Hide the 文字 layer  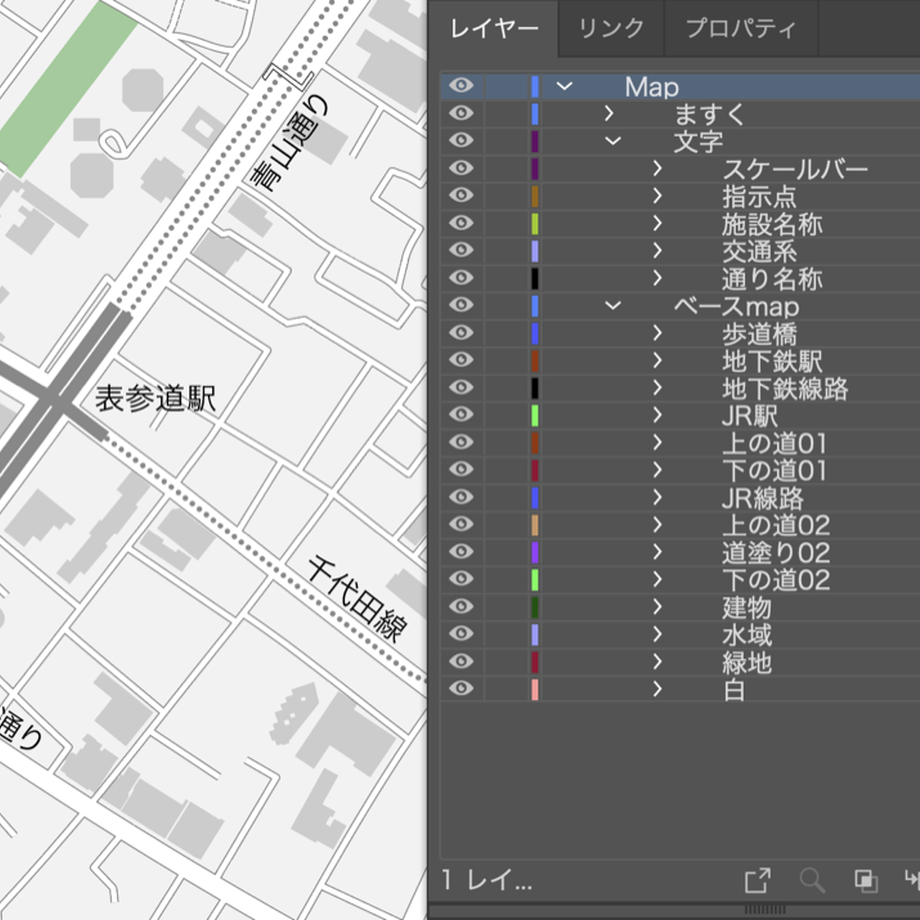coord(461,140)
